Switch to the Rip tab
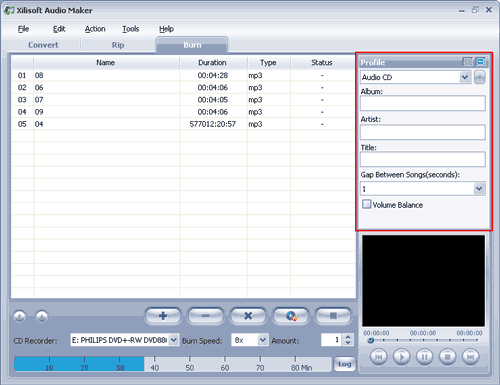The width and height of the screenshot is (500, 385). [118, 45]
